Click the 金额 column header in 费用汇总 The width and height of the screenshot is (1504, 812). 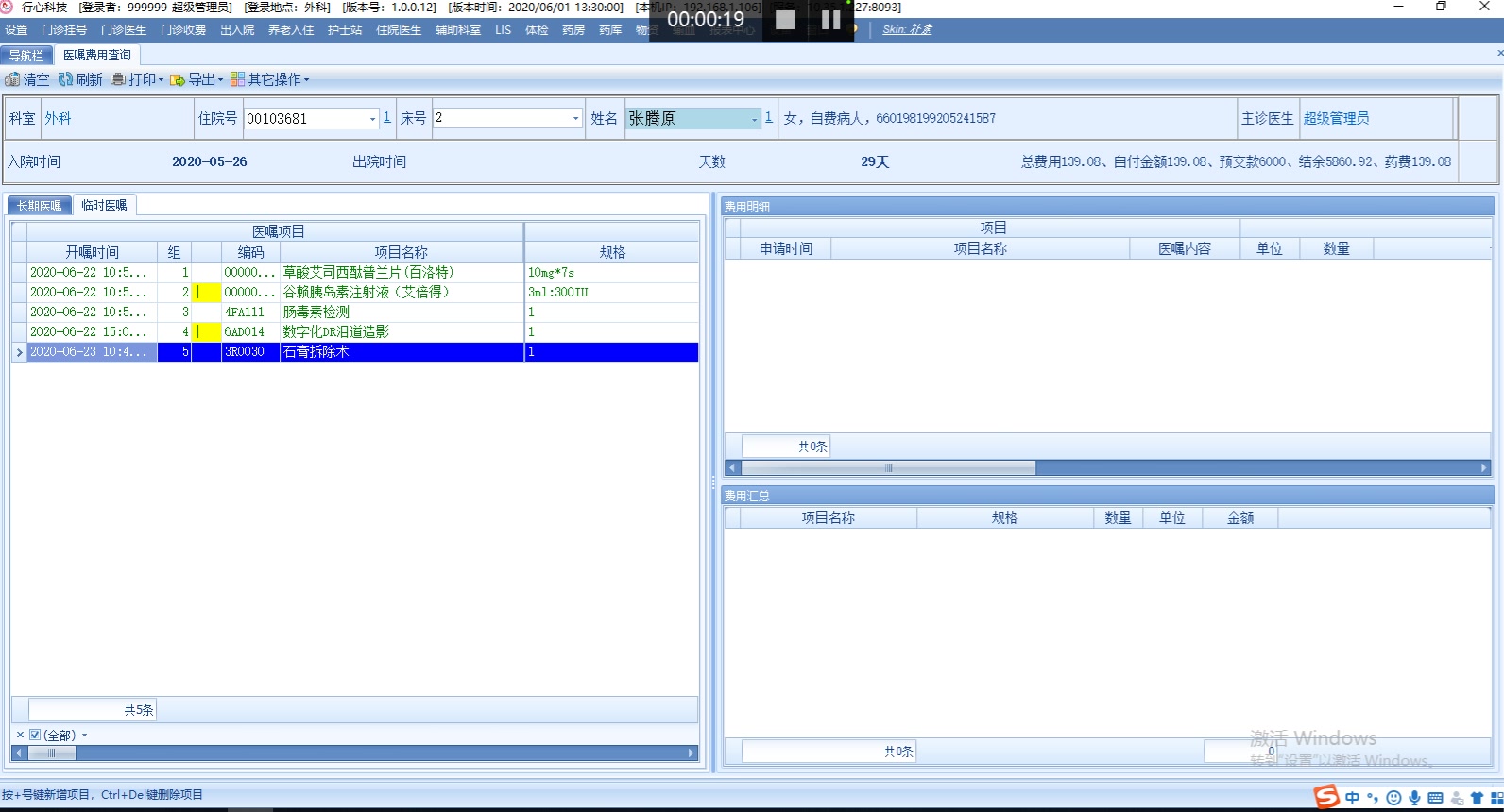[1240, 517]
